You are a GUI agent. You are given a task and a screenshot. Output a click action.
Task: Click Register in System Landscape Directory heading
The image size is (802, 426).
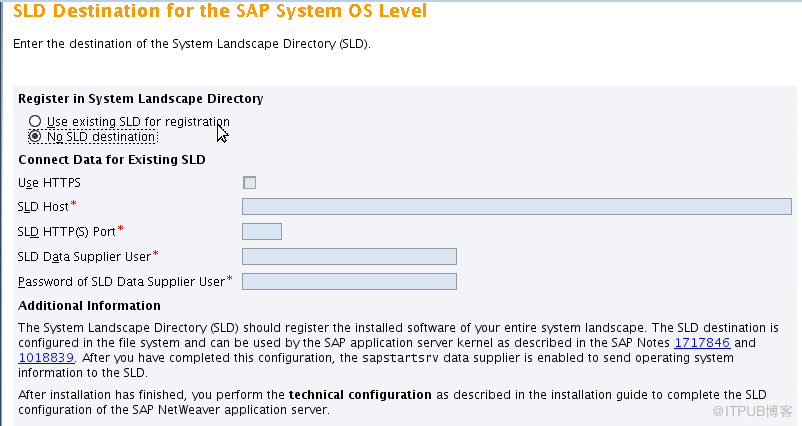[x=141, y=99]
